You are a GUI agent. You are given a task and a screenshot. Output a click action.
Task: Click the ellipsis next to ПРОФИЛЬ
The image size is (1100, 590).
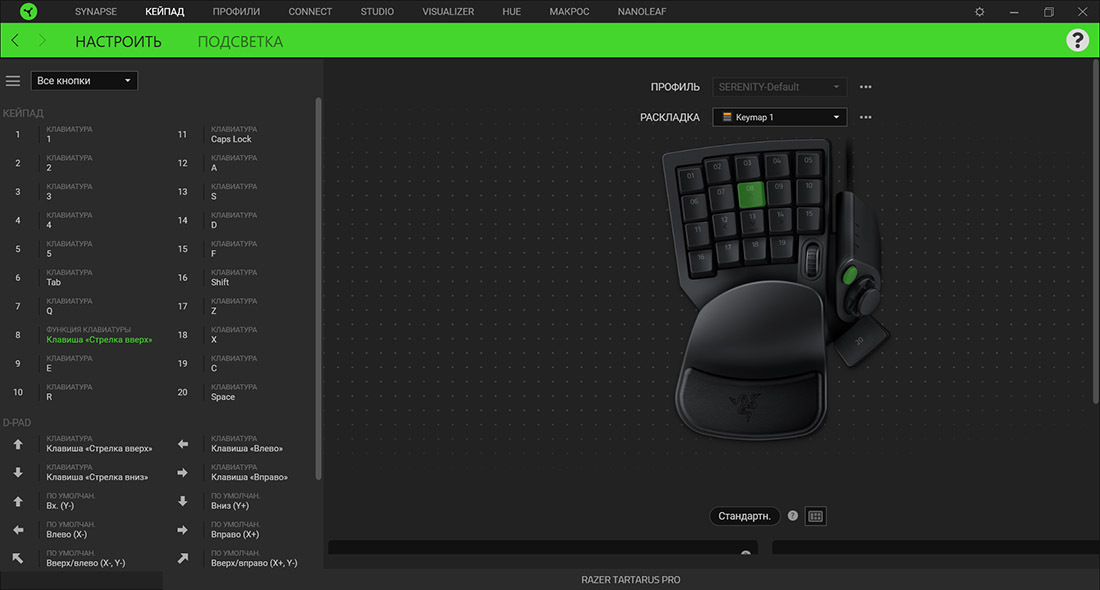(x=865, y=87)
